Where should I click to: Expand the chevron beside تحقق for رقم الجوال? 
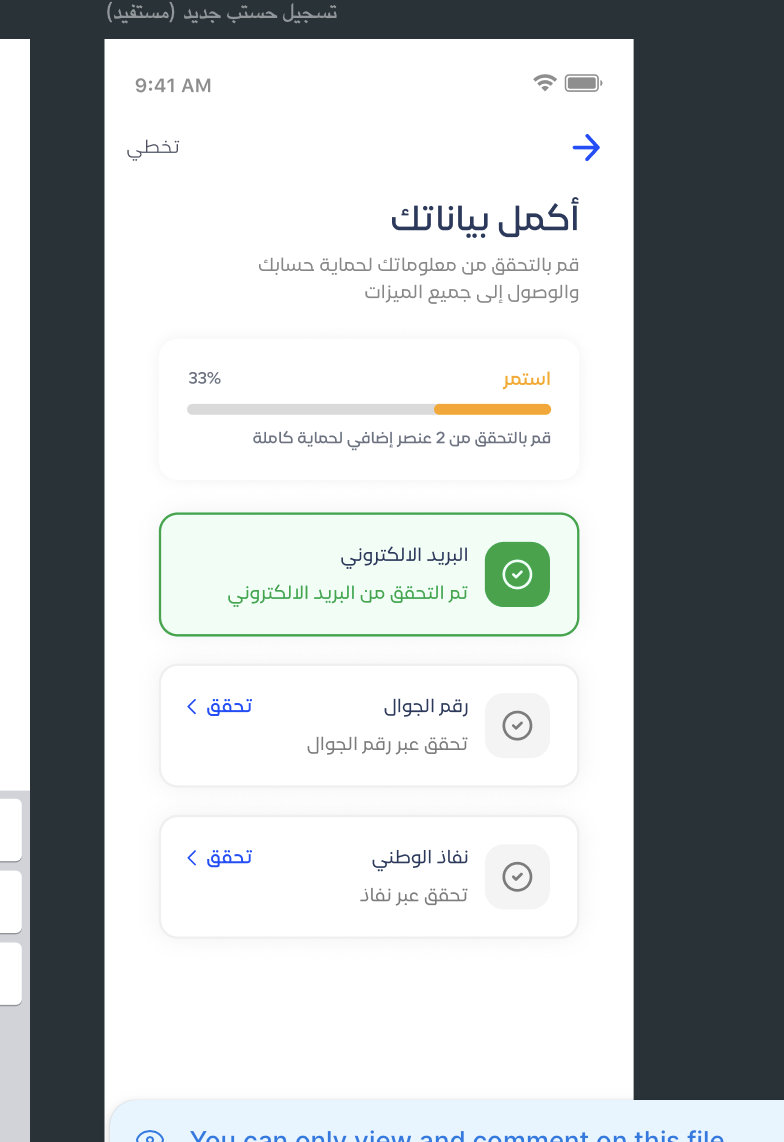[191, 706]
